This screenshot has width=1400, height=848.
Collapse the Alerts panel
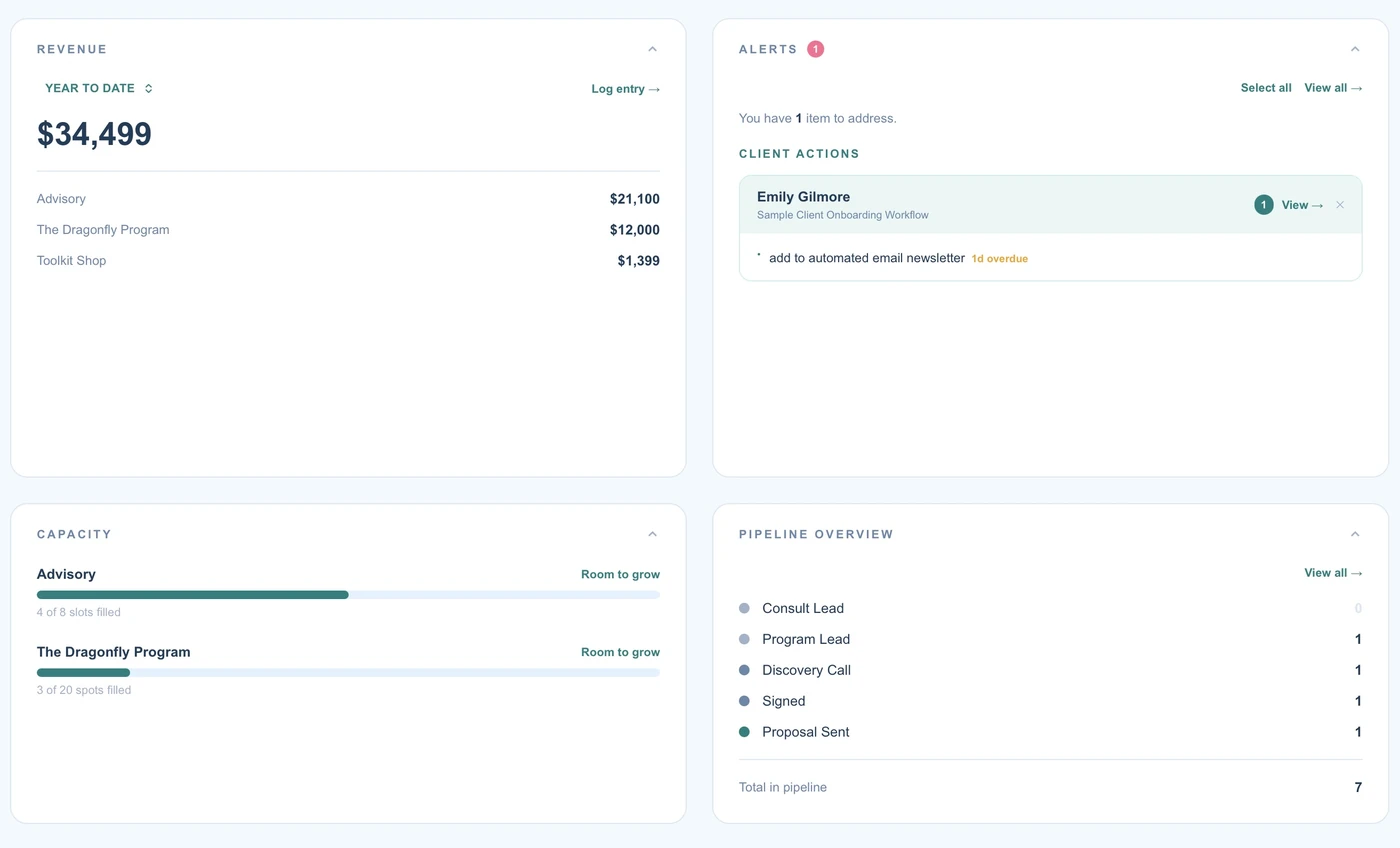[1355, 49]
